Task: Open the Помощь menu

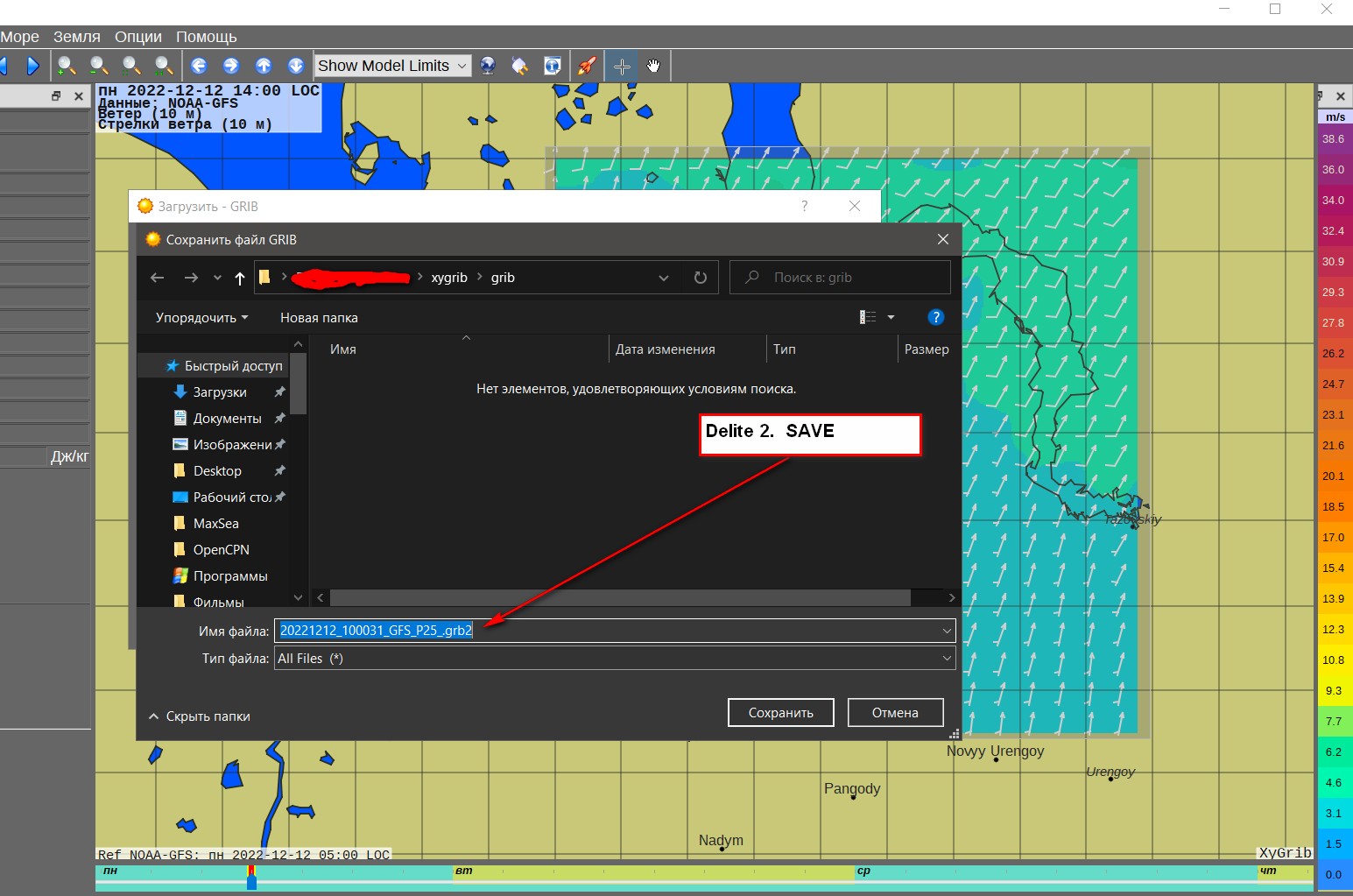Action: click(x=206, y=37)
